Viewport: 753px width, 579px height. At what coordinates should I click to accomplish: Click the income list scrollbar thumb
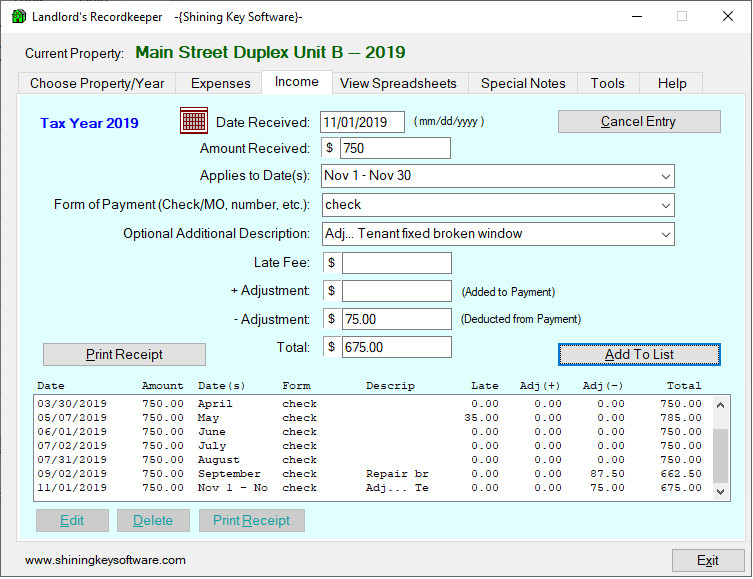tap(720, 455)
